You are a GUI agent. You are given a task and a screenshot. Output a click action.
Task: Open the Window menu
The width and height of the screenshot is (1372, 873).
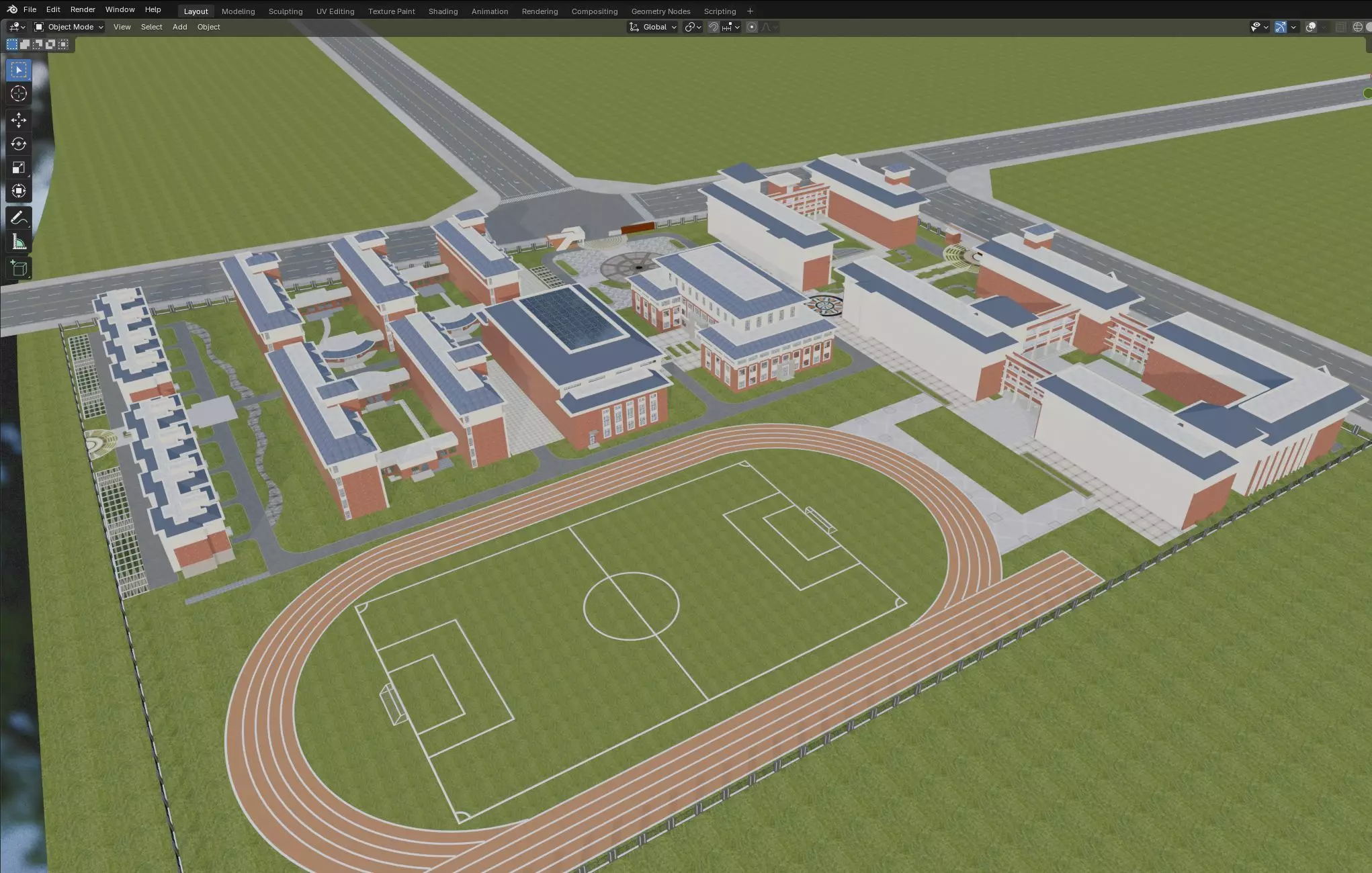click(120, 9)
